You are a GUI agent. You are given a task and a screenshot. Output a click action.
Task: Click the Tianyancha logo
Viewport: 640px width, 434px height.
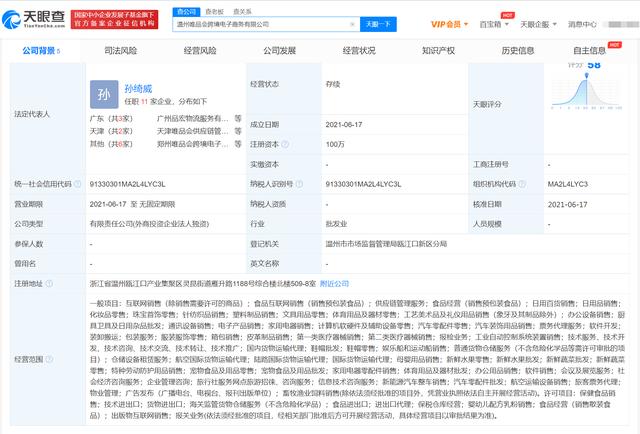pos(33,19)
